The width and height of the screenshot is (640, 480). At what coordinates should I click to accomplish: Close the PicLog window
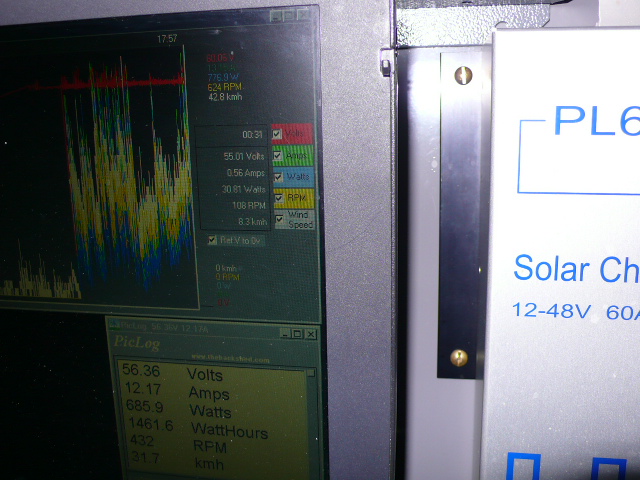[x=310, y=333]
